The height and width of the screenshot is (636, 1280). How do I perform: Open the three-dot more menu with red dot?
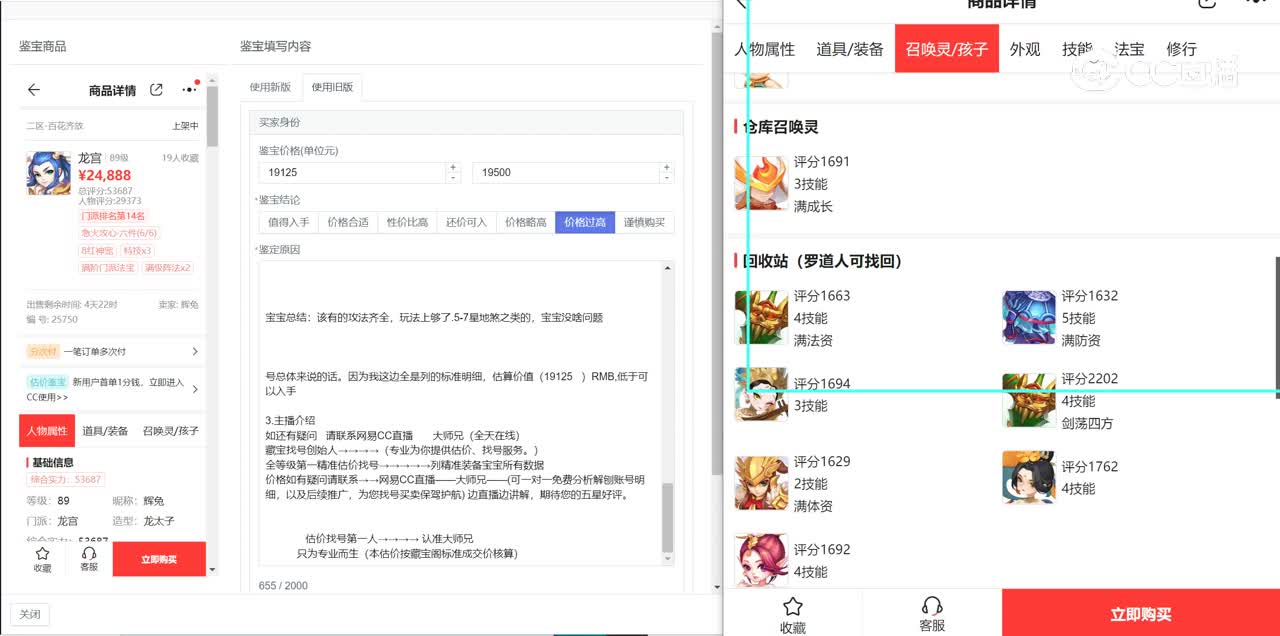pos(189,90)
